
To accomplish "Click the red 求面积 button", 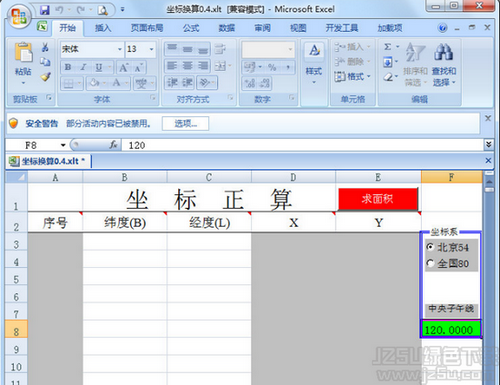I will pyautogui.click(x=378, y=199).
